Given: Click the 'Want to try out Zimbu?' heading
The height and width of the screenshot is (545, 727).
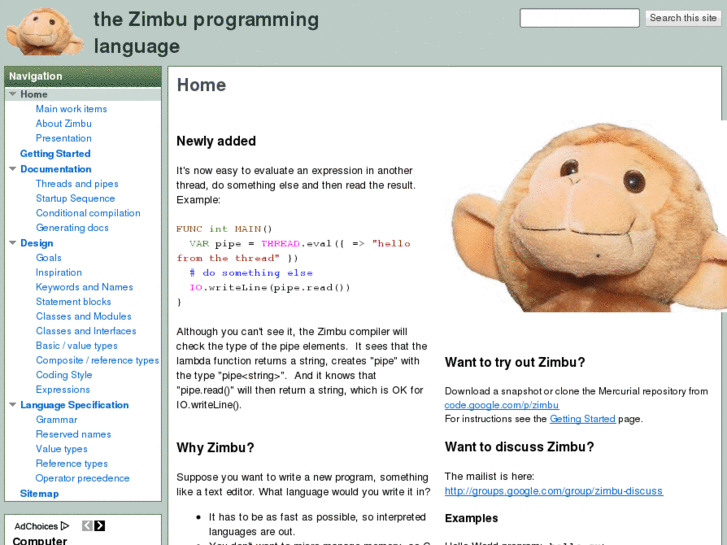Looking at the screenshot, I should 515,362.
